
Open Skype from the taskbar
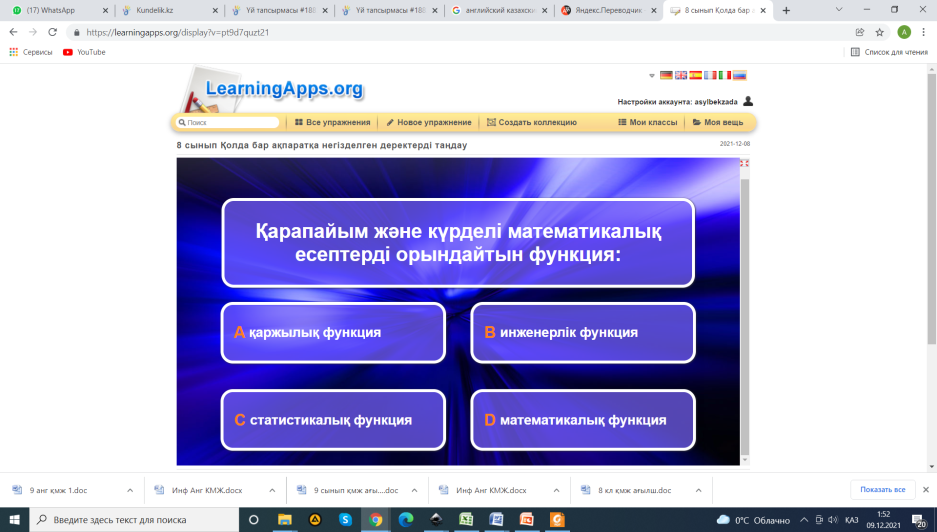(x=345, y=519)
